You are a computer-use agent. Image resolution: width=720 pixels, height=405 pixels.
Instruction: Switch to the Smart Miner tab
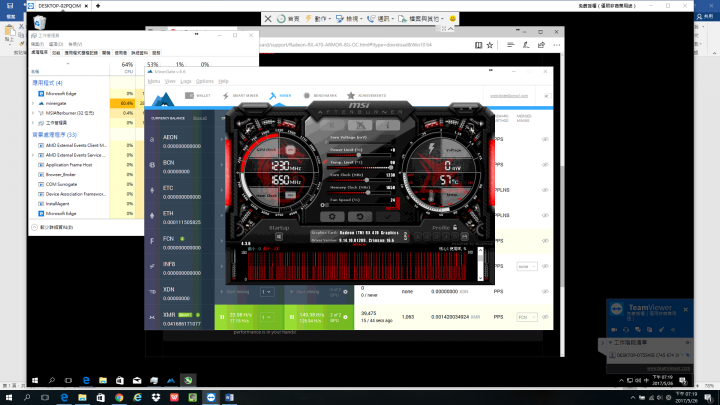click(241, 96)
